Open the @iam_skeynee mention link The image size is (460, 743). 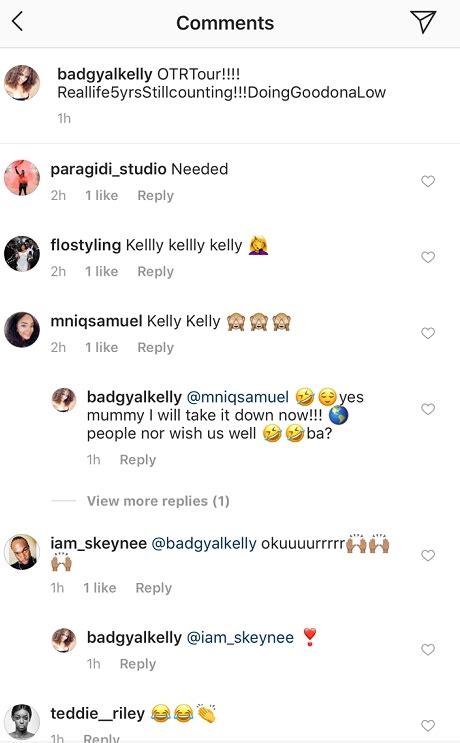point(240,637)
